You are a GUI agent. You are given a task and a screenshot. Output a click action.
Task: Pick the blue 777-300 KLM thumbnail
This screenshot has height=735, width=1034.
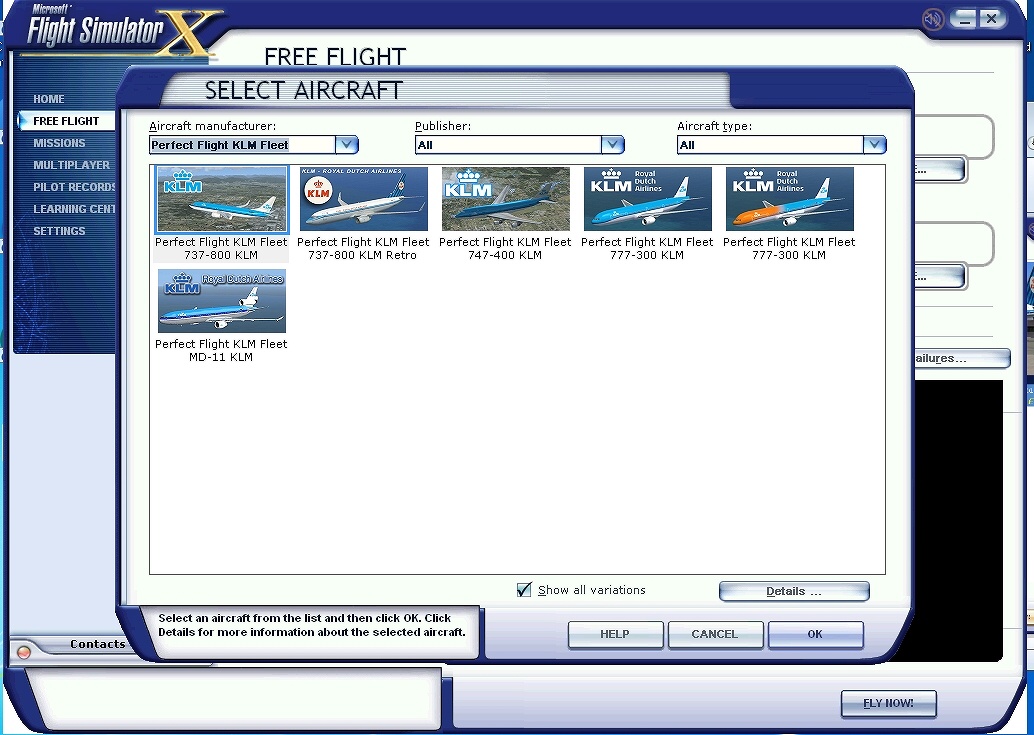(x=648, y=199)
